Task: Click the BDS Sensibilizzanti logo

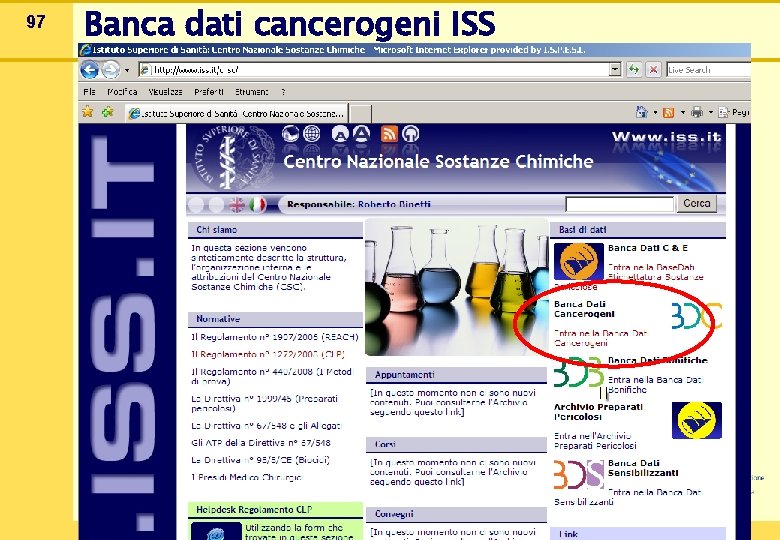Action: pyautogui.click(x=579, y=474)
